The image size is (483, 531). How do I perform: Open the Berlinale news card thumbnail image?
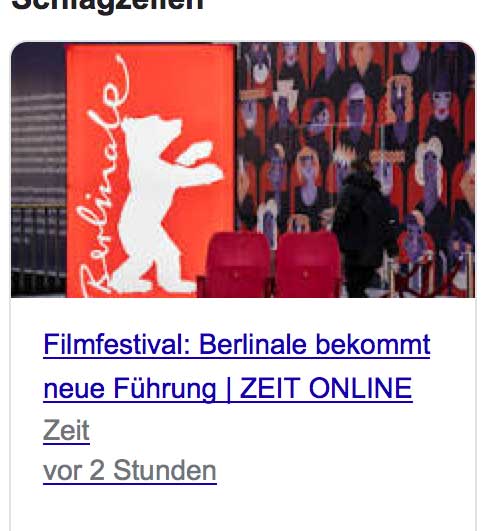pyautogui.click(x=243, y=170)
